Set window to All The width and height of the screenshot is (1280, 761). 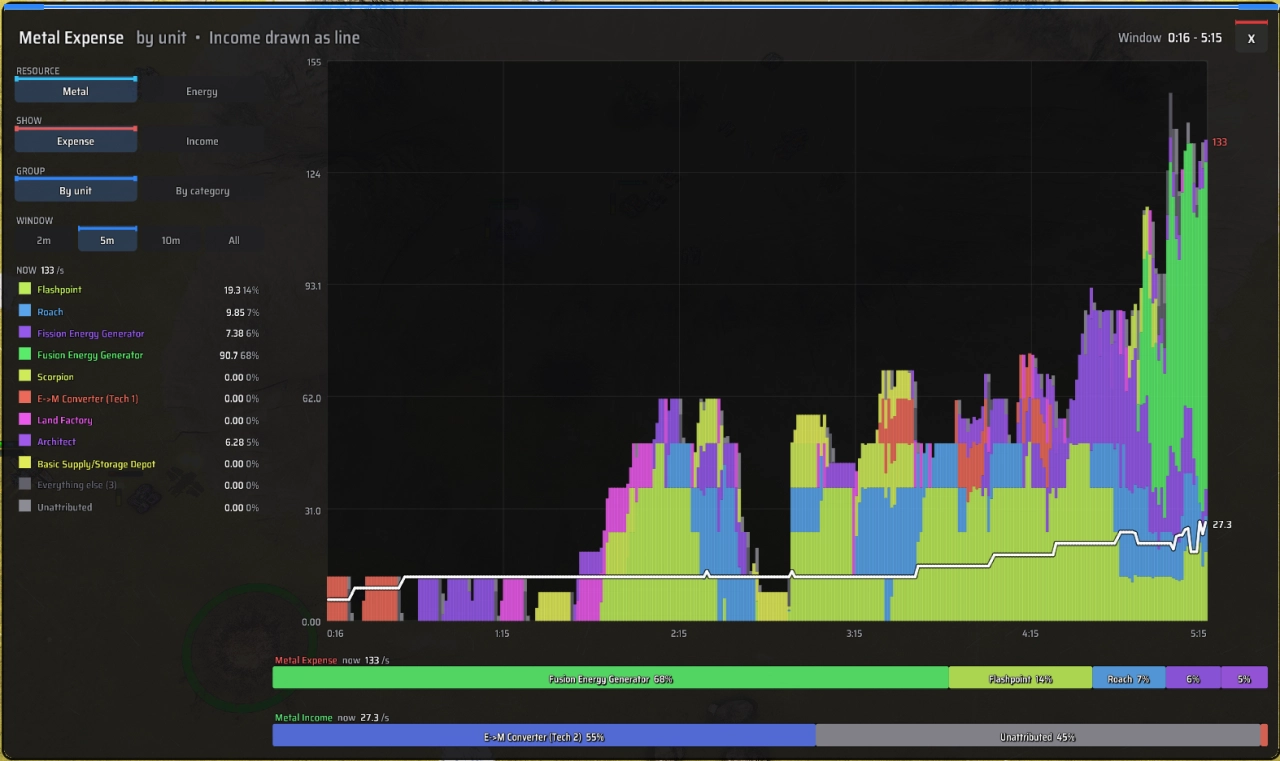coord(234,240)
